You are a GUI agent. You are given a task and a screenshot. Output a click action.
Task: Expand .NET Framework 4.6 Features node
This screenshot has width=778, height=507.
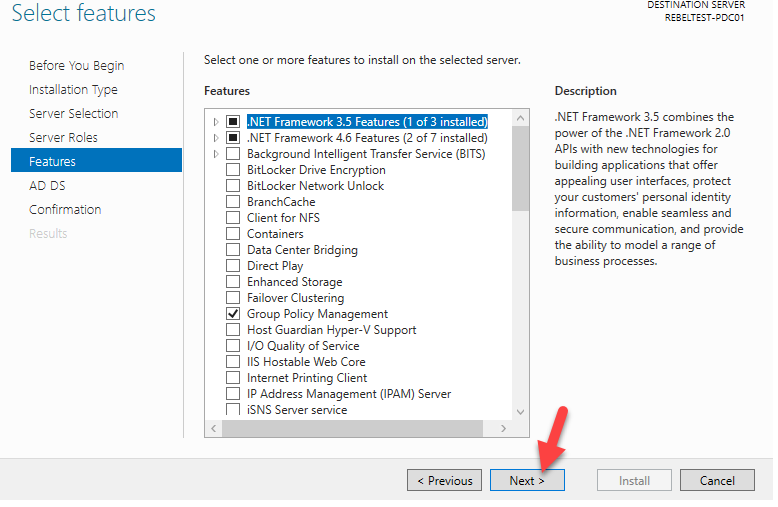[216, 138]
